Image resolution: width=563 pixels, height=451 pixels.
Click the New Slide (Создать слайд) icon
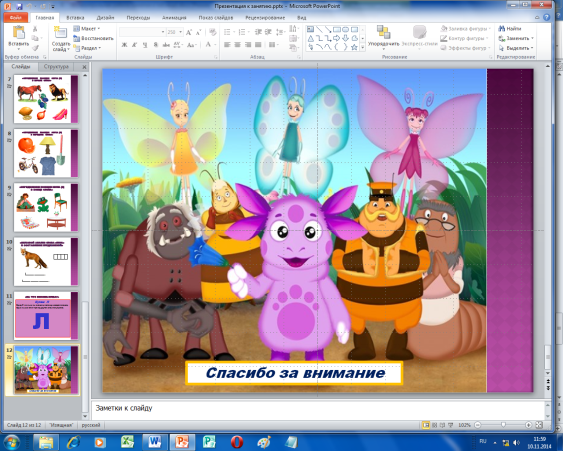[60, 33]
